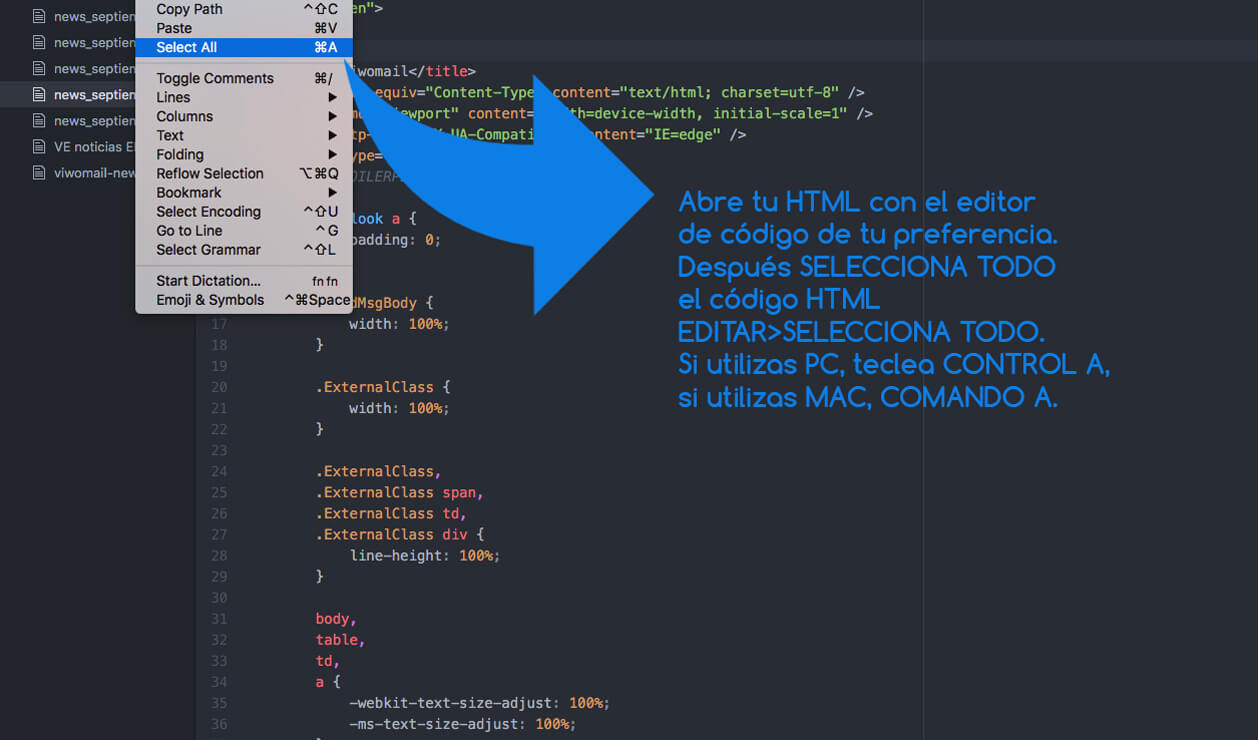Viewport: 1258px width, 740px height.
Task: Expand the Lines submenu
Action: coord(173,97)
